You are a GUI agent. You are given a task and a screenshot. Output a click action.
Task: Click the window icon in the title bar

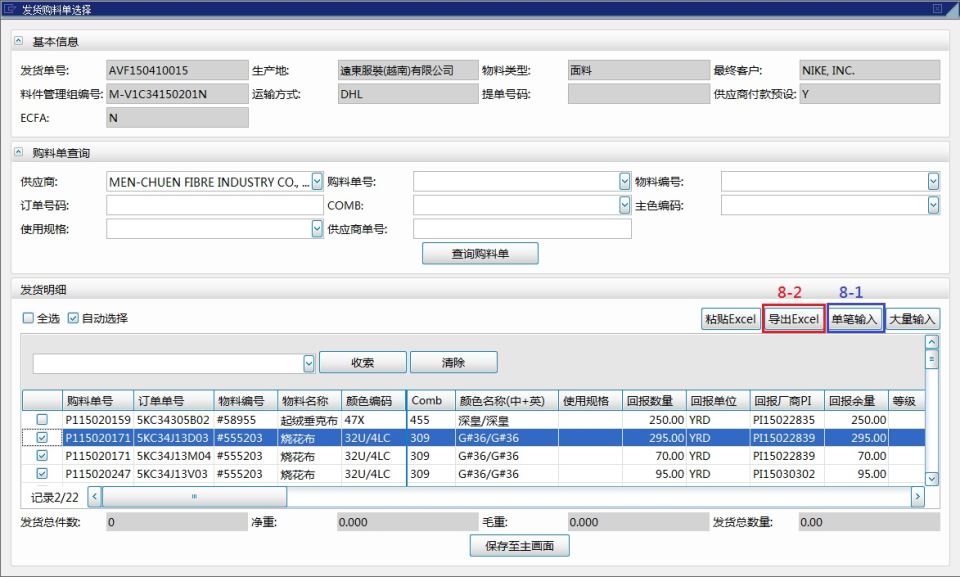pos(10,9)
